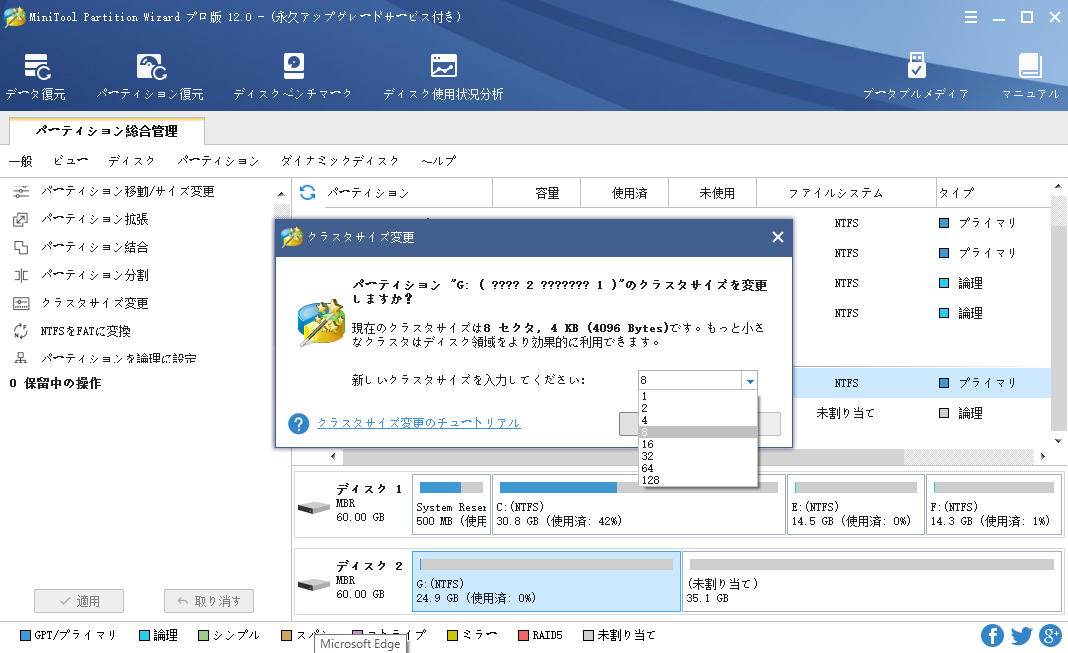Click the Twitter icon in status bar
The height and width of the screenshot is (653, 1068).
point(1021,635)
